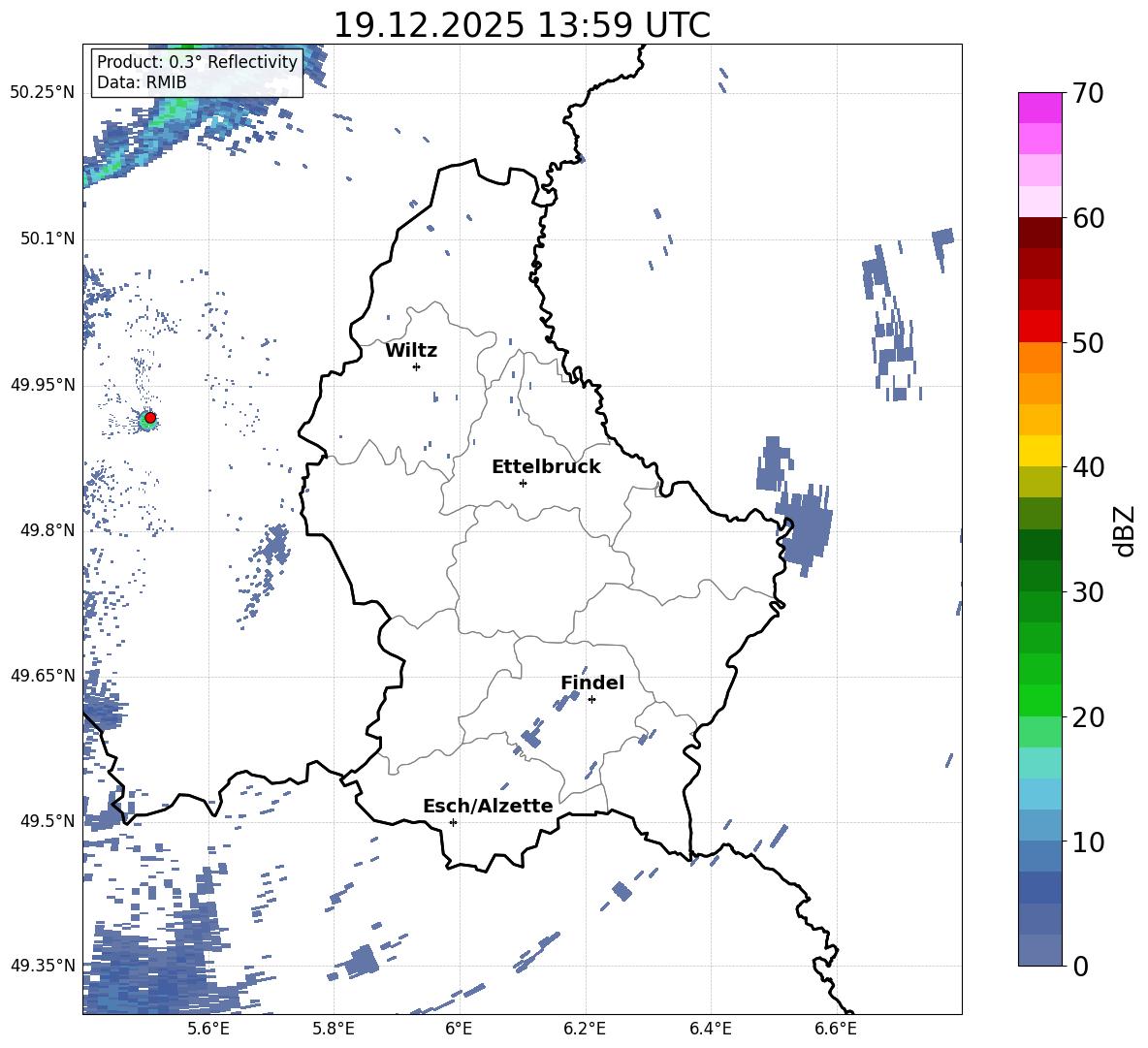1148x1048 pixels.
Task: Click the Findel station cross marker
Action: pos(591,700)
